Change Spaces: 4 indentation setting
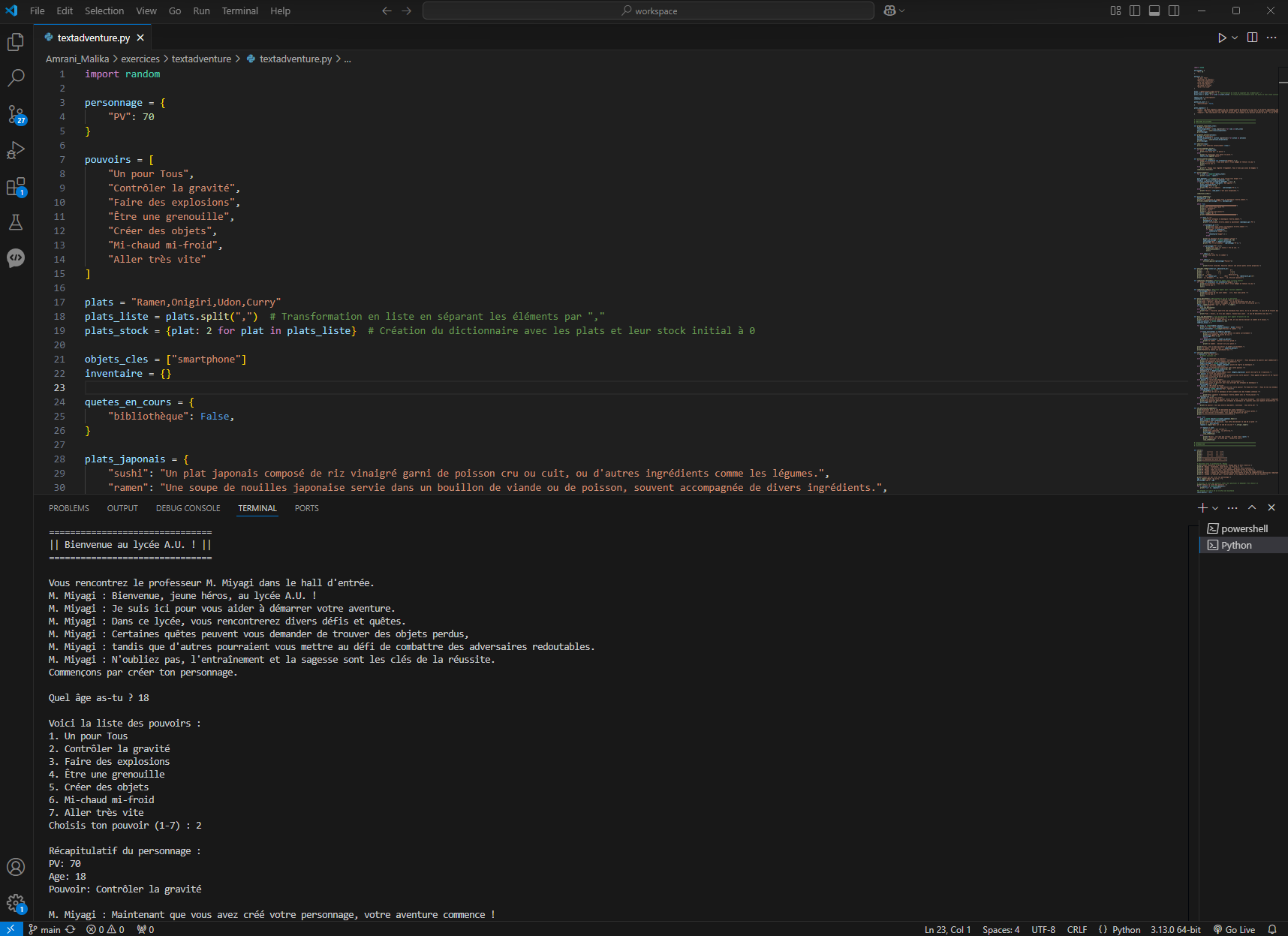The image size is (1288, 936). point(1001,929)
